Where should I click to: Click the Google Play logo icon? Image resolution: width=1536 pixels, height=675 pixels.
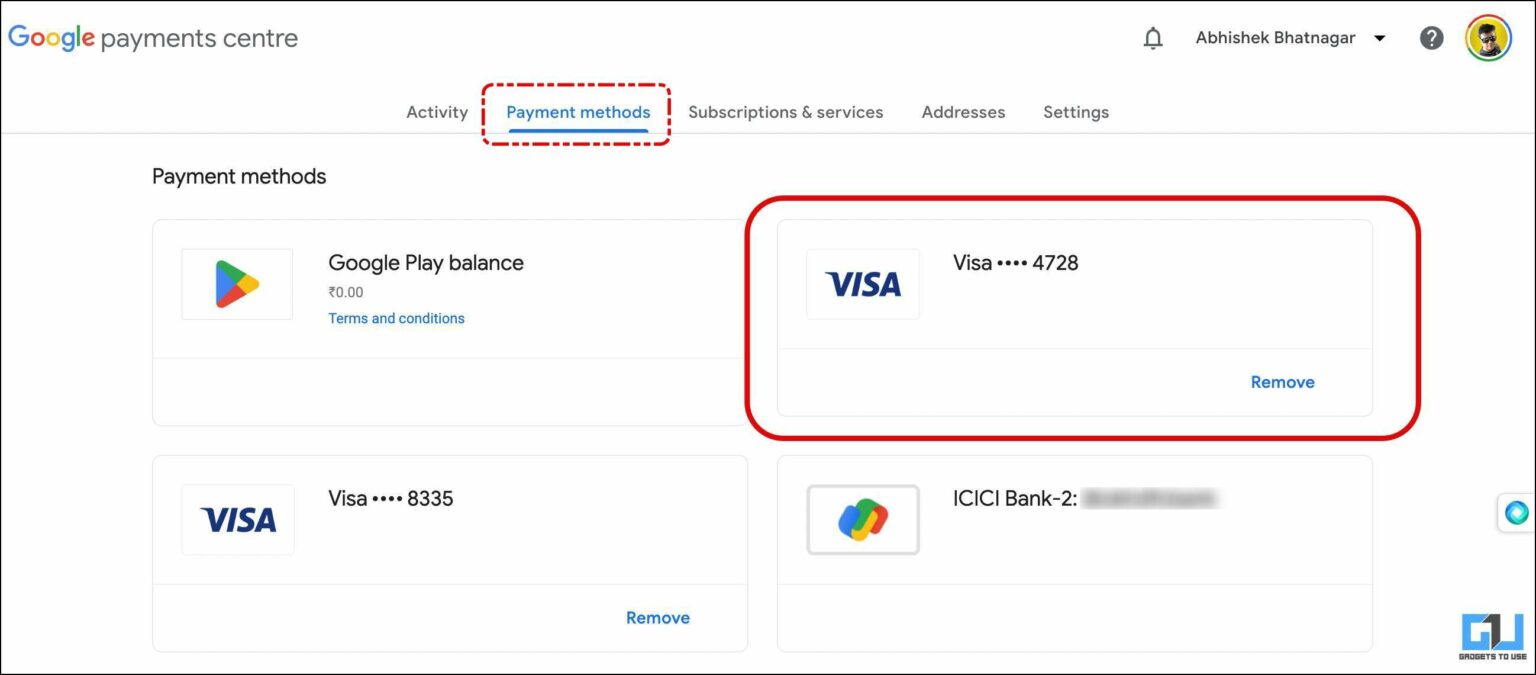[237, 284]
